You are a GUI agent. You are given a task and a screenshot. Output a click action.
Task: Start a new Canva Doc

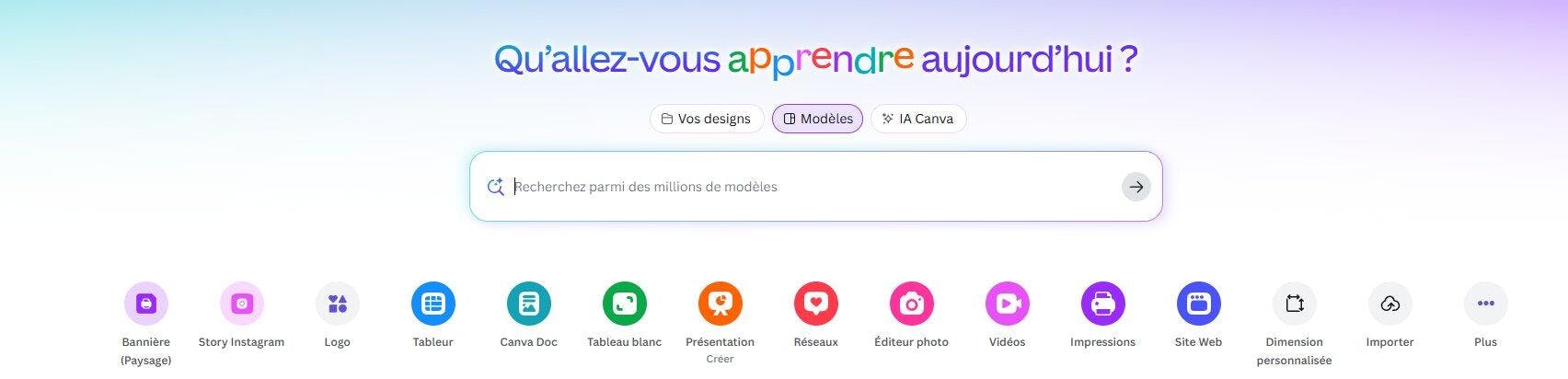click(529, 304)
